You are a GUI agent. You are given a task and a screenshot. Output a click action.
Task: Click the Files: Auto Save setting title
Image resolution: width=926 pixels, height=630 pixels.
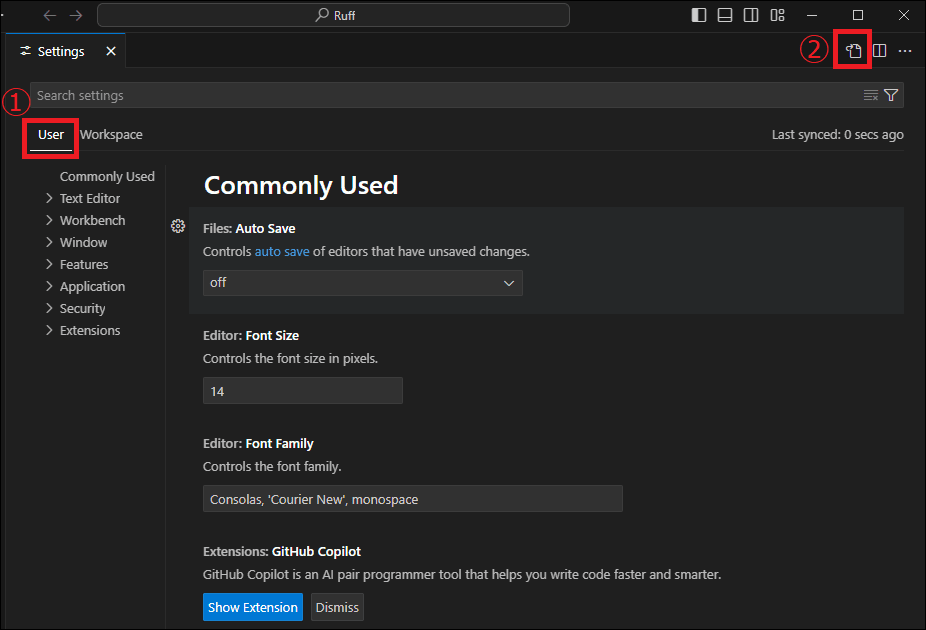pyautogui.click(x=249, y=229)
